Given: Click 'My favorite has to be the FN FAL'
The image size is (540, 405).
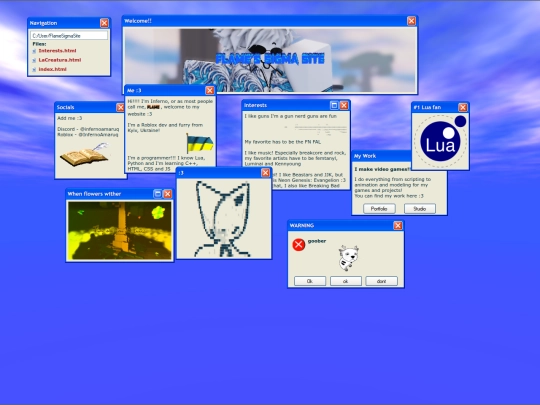Looking at the screenshot, I should pos(282,142).
